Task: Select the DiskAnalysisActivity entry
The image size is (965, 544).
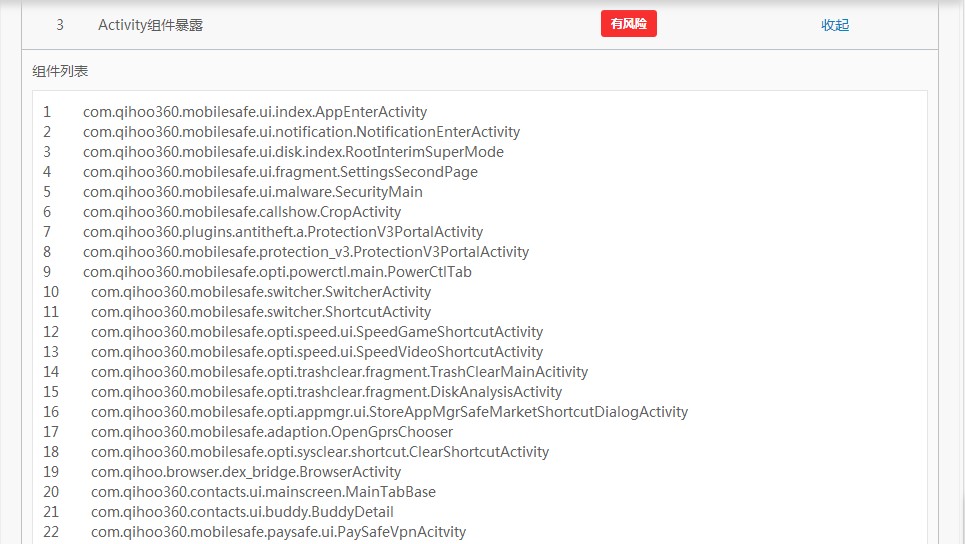Action: click(326, 392)
